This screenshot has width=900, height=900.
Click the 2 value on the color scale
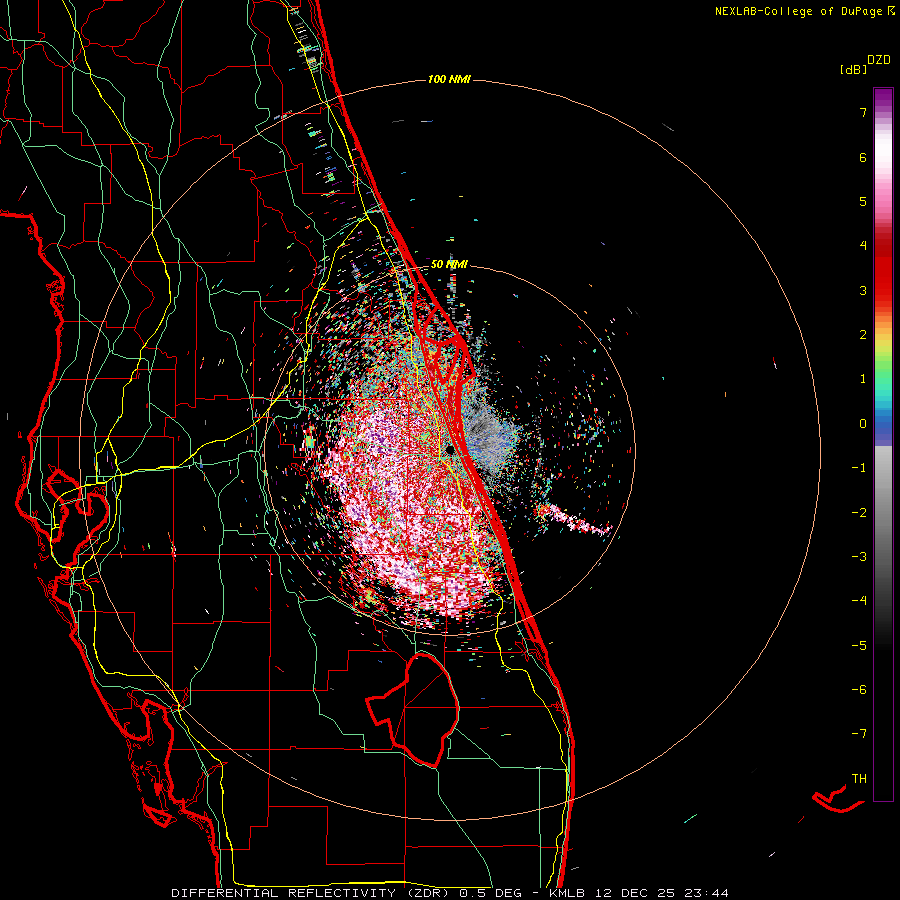click(x=863, y=335)
